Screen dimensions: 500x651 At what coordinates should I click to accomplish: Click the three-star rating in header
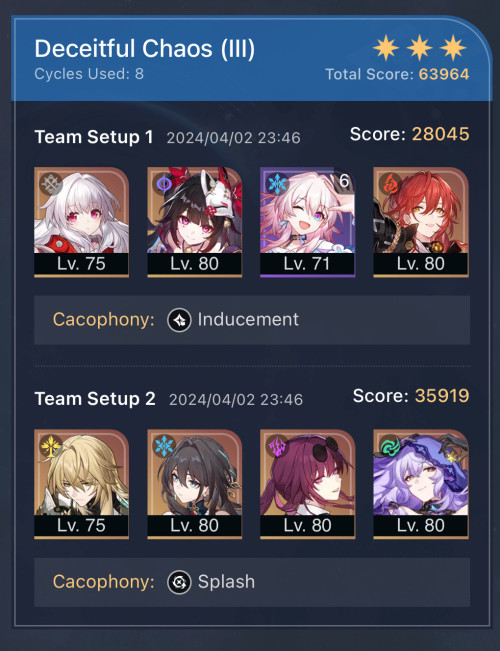pyautogui.click(x=419, y=47)
